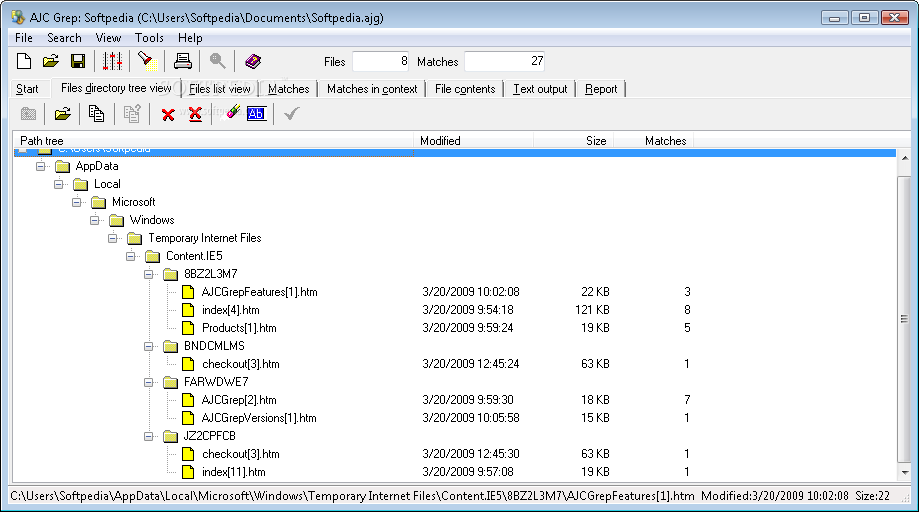Viewport: 919px width, 512px height.
Task: Select the AJCGrepFeatures[1].htm file
Action: click(x=260, y=292)
